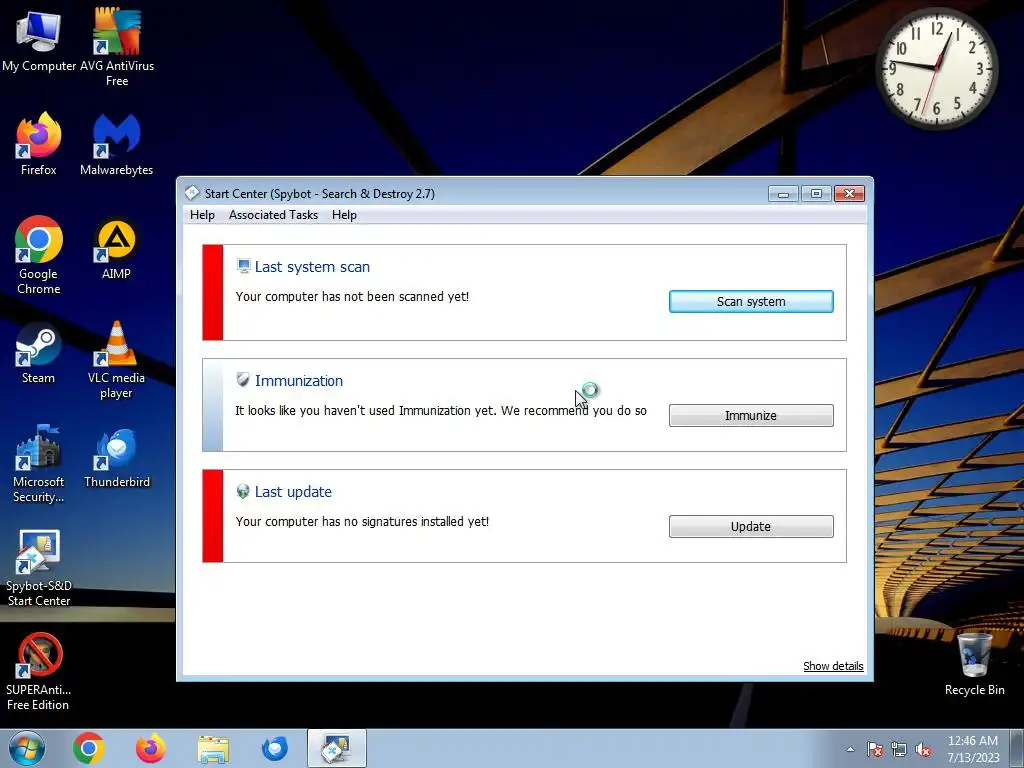
Task: Open the Associated Tasks menu
Action: coord(273,215)
